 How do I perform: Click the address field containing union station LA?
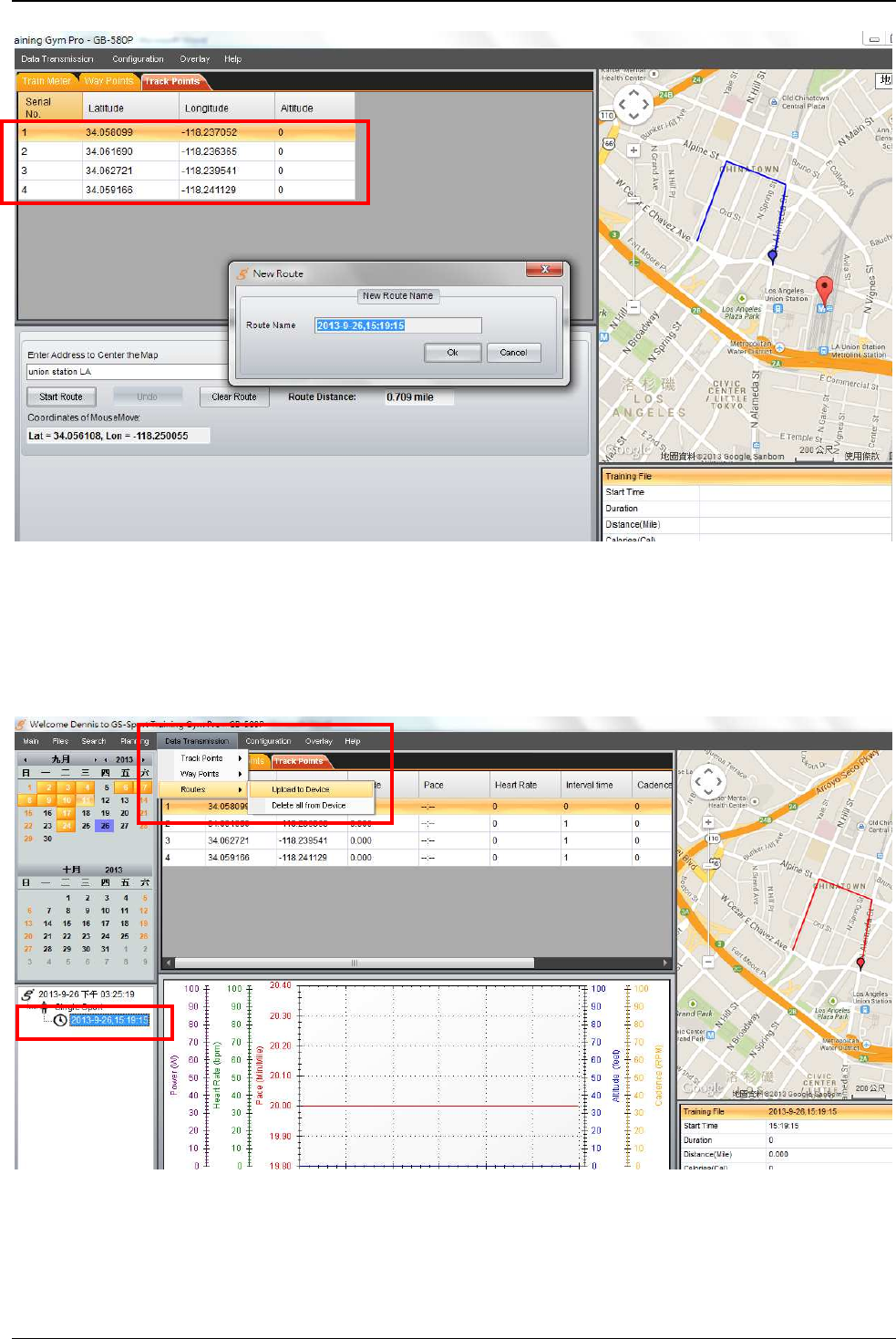127,372
